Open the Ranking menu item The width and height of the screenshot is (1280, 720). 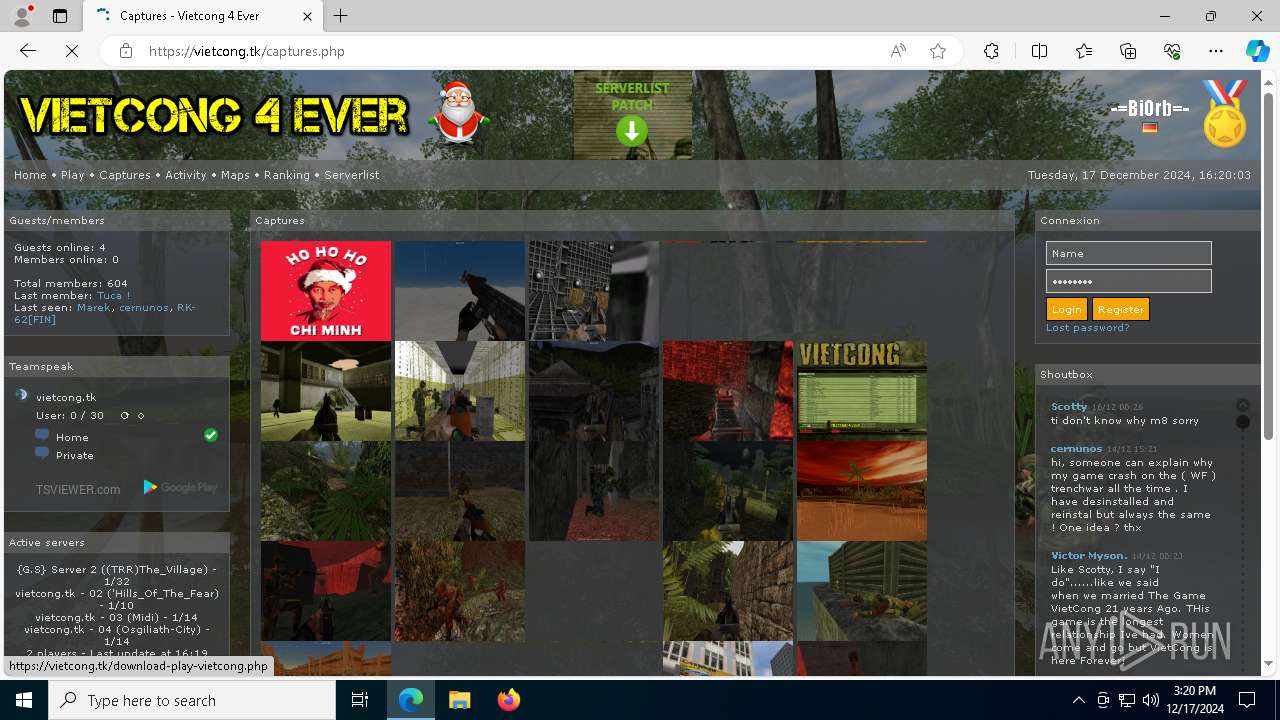tap(287, 175)
